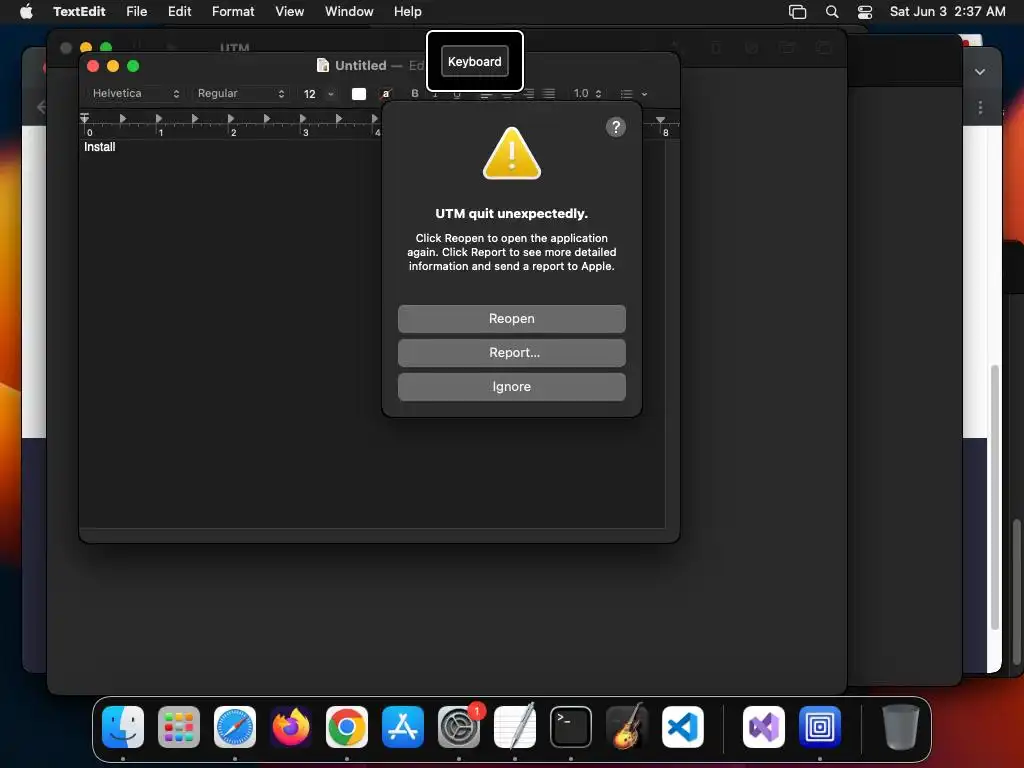Open the Trash in the Dock
The height and width of the screenshot is (768, 1024).
tap(901, 727)
